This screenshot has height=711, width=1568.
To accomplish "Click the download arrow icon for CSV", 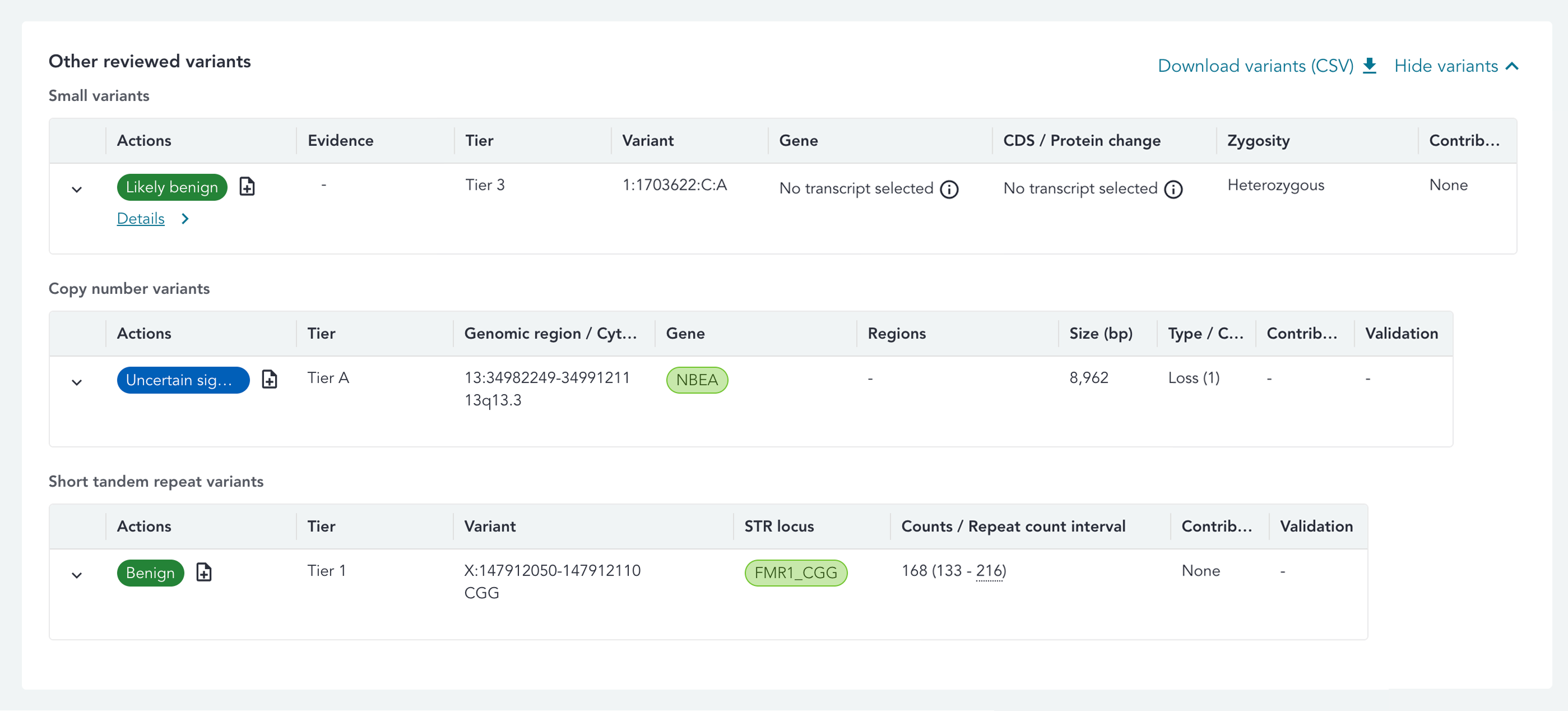I will [1369, 66].
